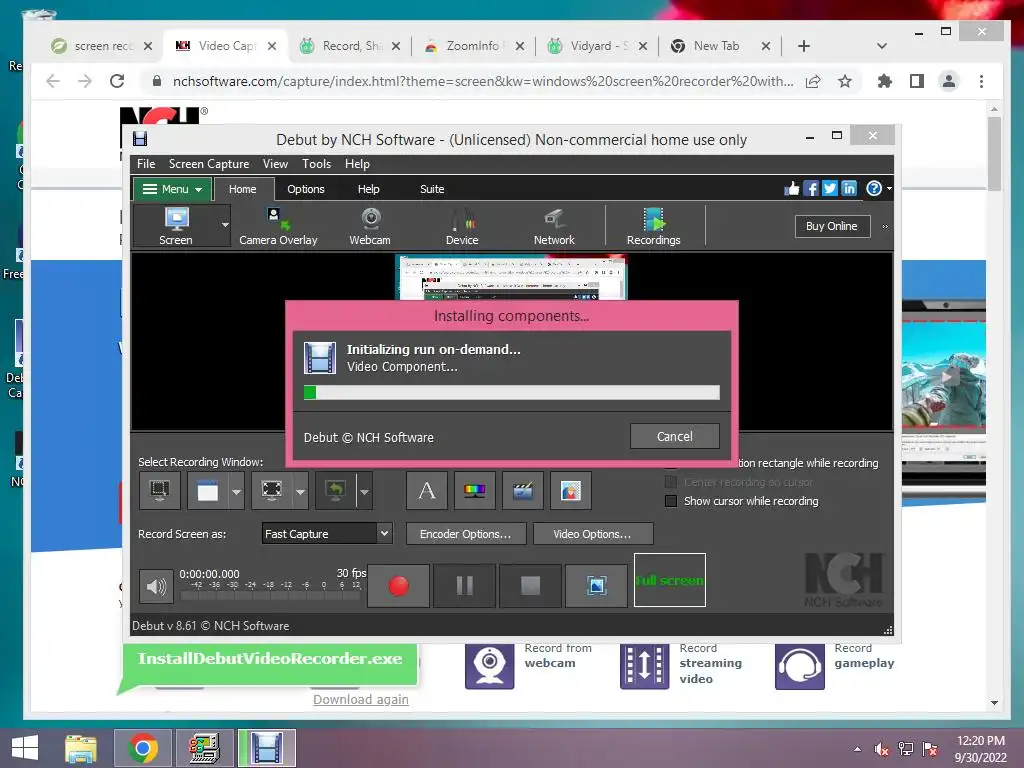Choose window selection recording icon
The image size is (1024, 768).
coord(208,490)
